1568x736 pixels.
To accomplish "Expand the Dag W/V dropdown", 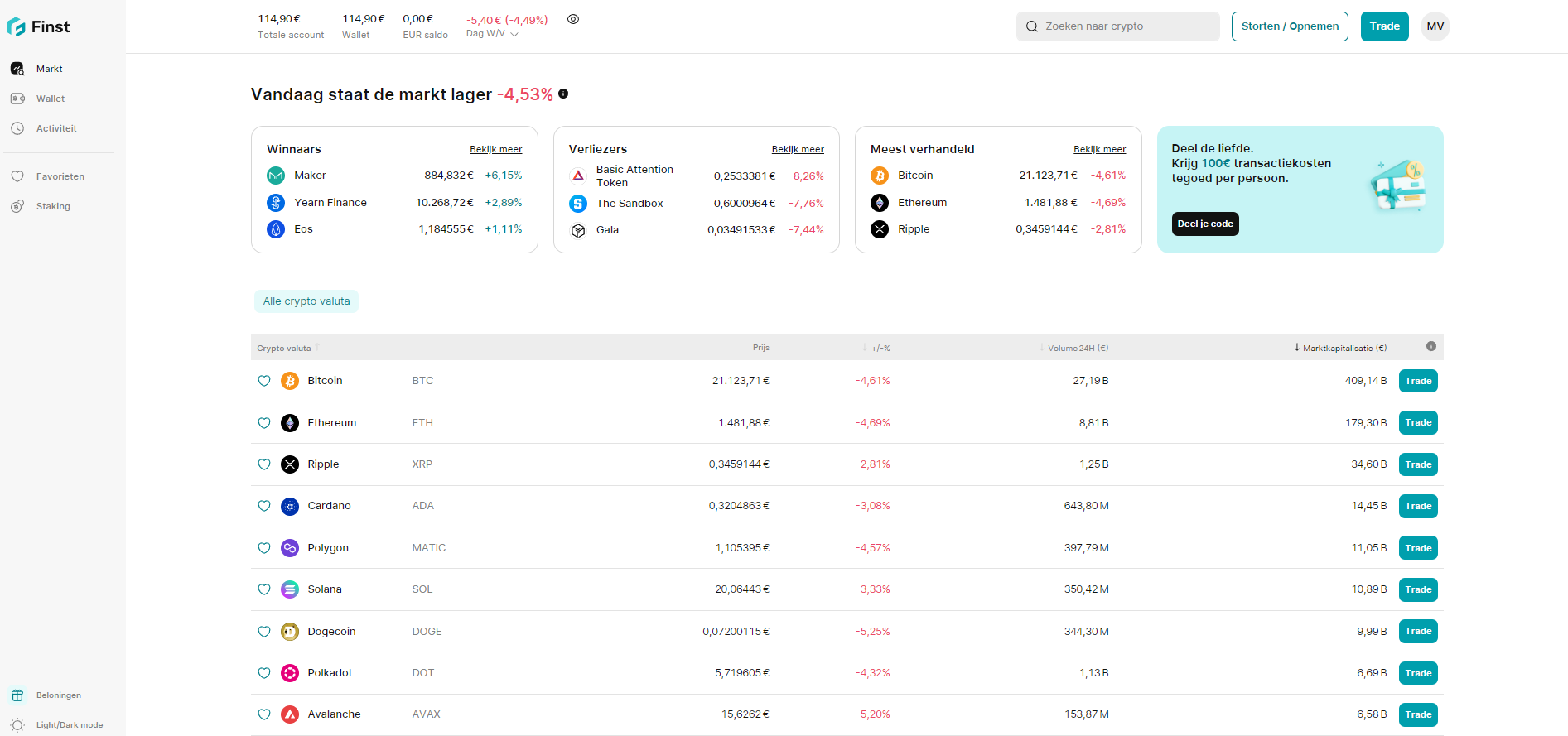I will (492, 34).
